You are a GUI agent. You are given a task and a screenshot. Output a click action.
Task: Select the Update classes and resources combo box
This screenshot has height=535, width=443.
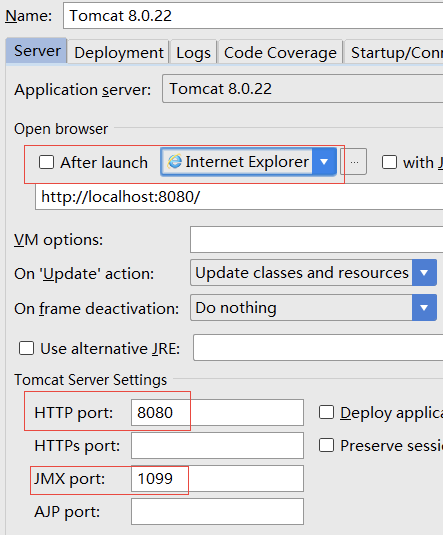pyautogui.click(x=313, y=273)
